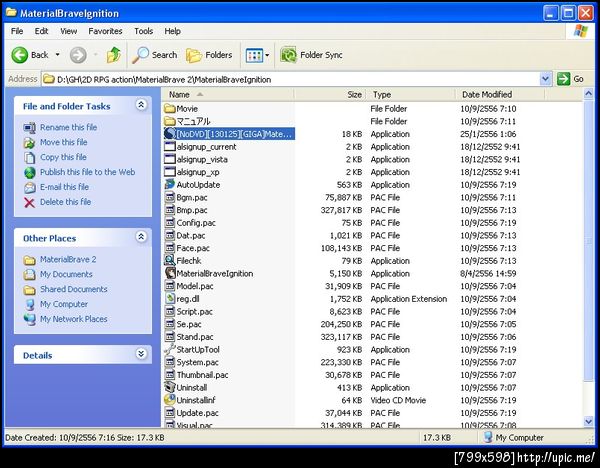
Task: Click the E-mail this file icon
Action: (29, 187)
